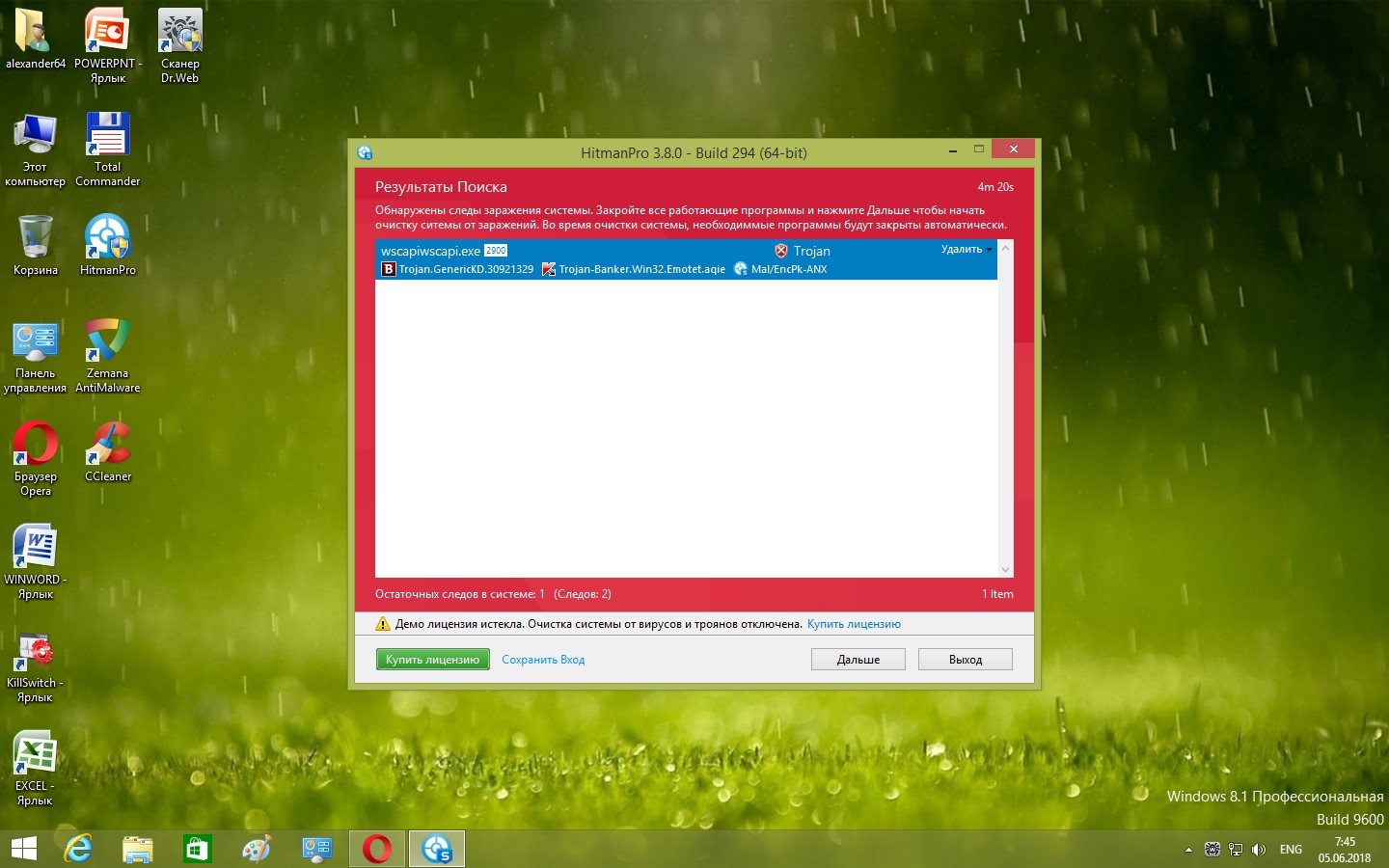Launch the POWERPNT shortcut on desktop
The width and height of the screenshot is (1389, 868).
point(107,45)
